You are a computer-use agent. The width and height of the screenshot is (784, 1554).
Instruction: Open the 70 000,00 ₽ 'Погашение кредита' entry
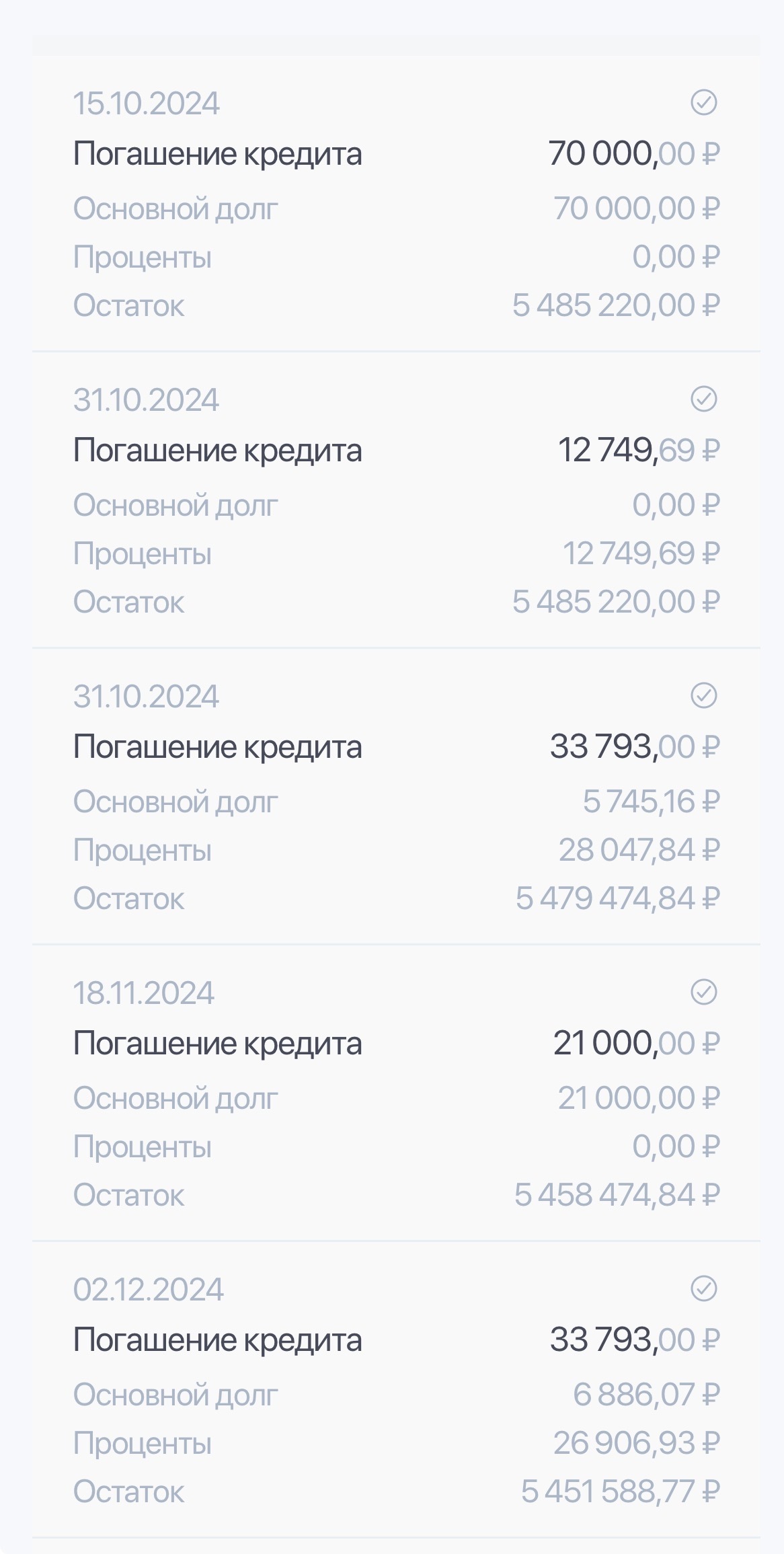click(217, 154)
